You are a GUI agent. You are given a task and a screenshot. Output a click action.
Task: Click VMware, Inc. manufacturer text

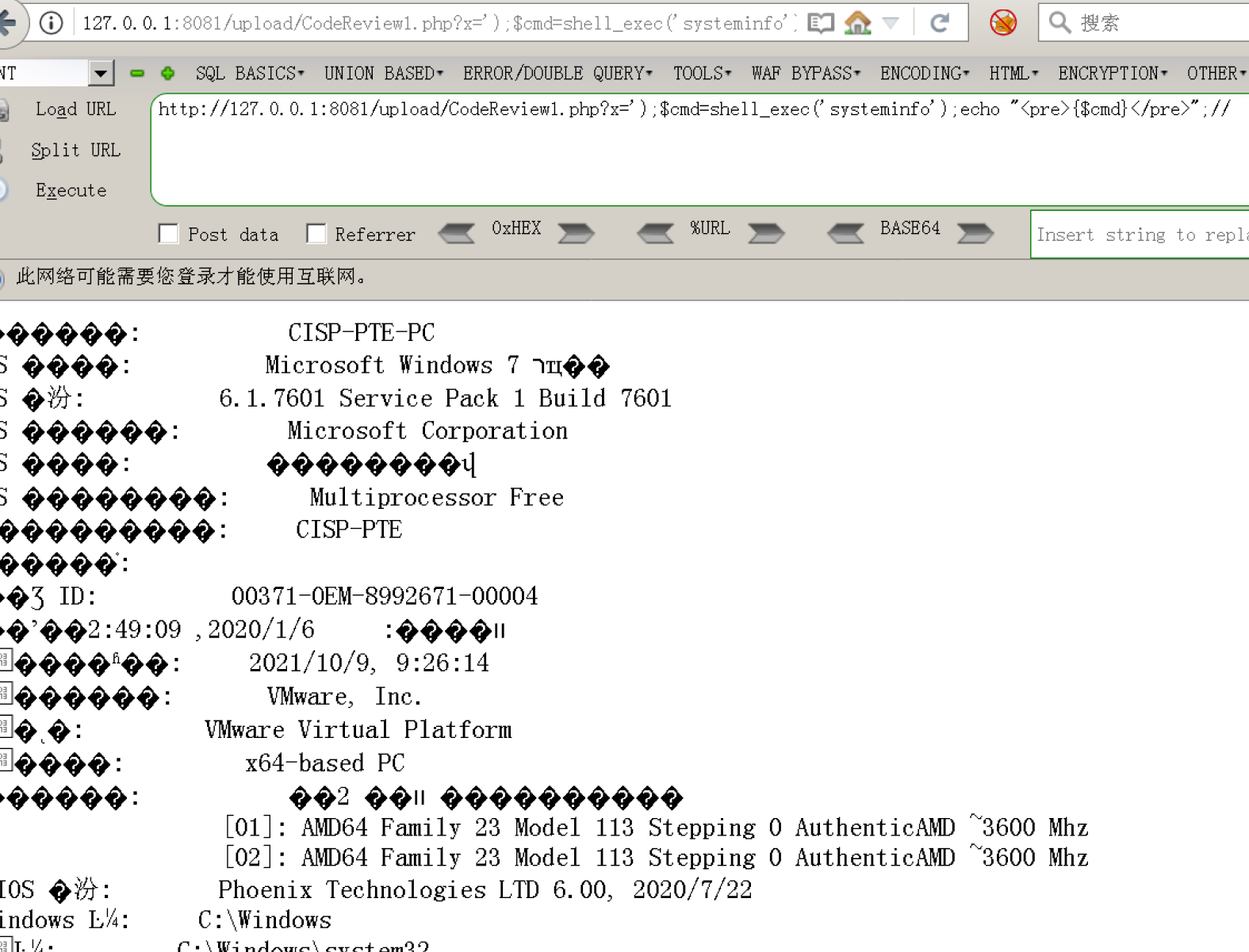pos(344,697)
